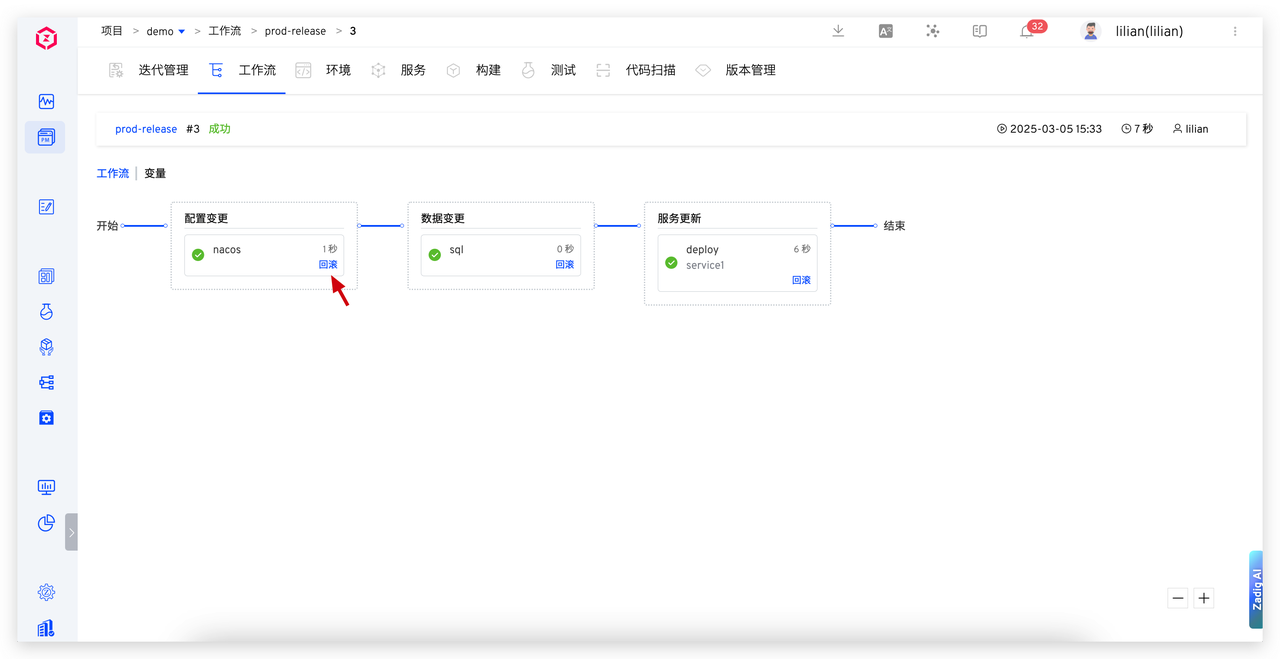Open the test flask sidebar icon
This screenshot has height=659, width=1280.
point(46,312)
